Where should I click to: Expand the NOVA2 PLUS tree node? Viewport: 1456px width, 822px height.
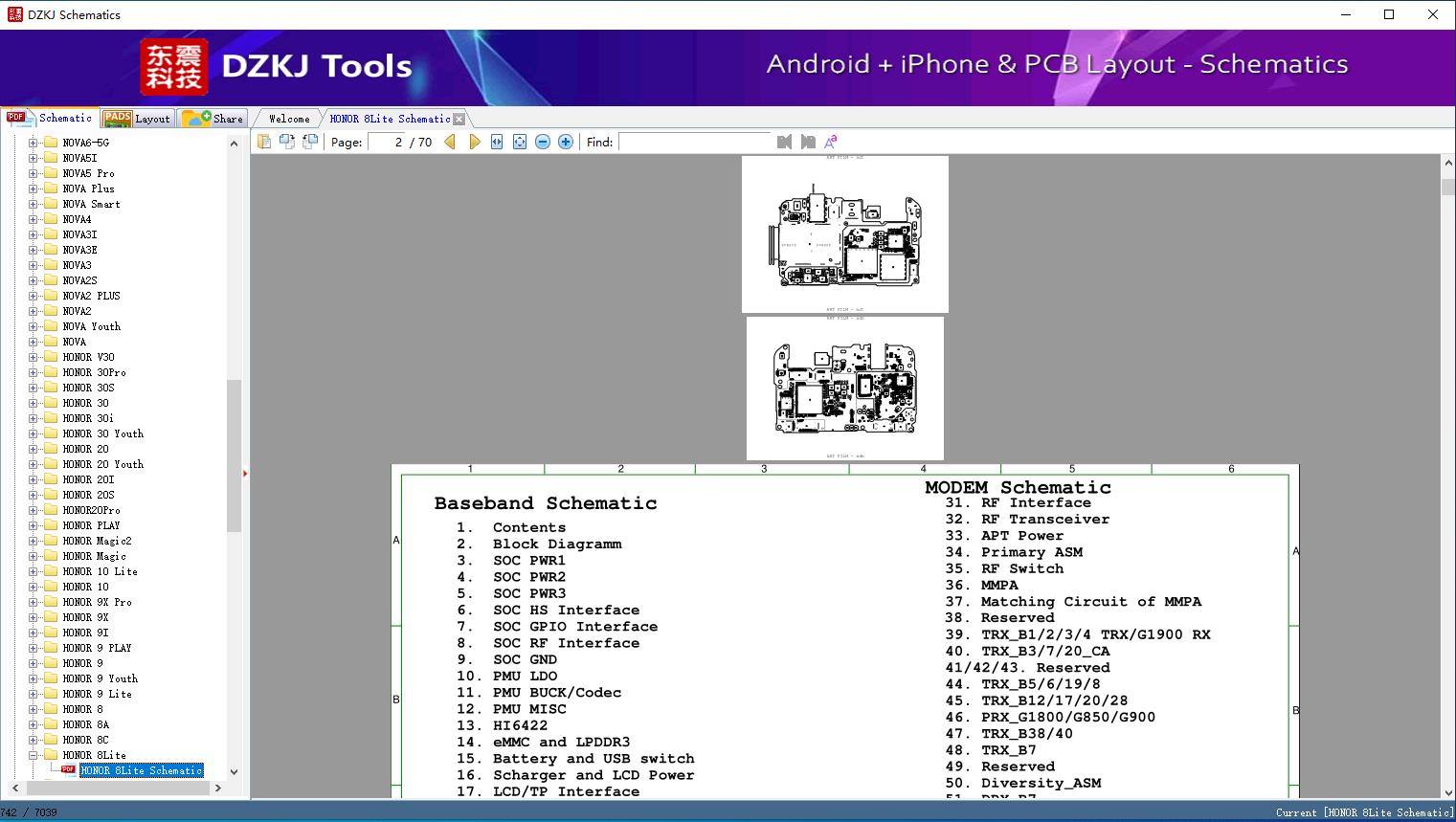click(x=33, y=296)
